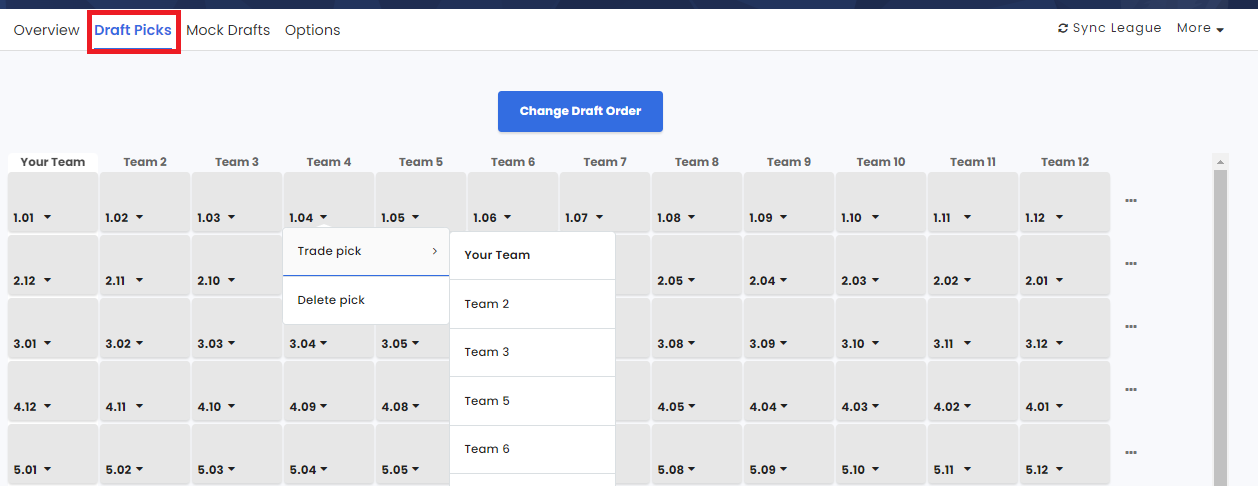Expand pick 4.11 dropdown arrow
This screenshot has width=1258, height=486.
point(139,407)
